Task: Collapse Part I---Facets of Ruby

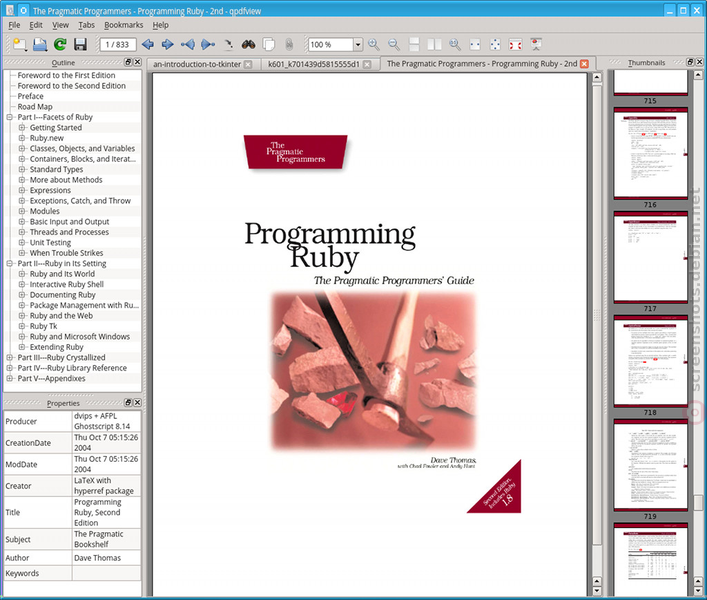Action: [9, 117]
